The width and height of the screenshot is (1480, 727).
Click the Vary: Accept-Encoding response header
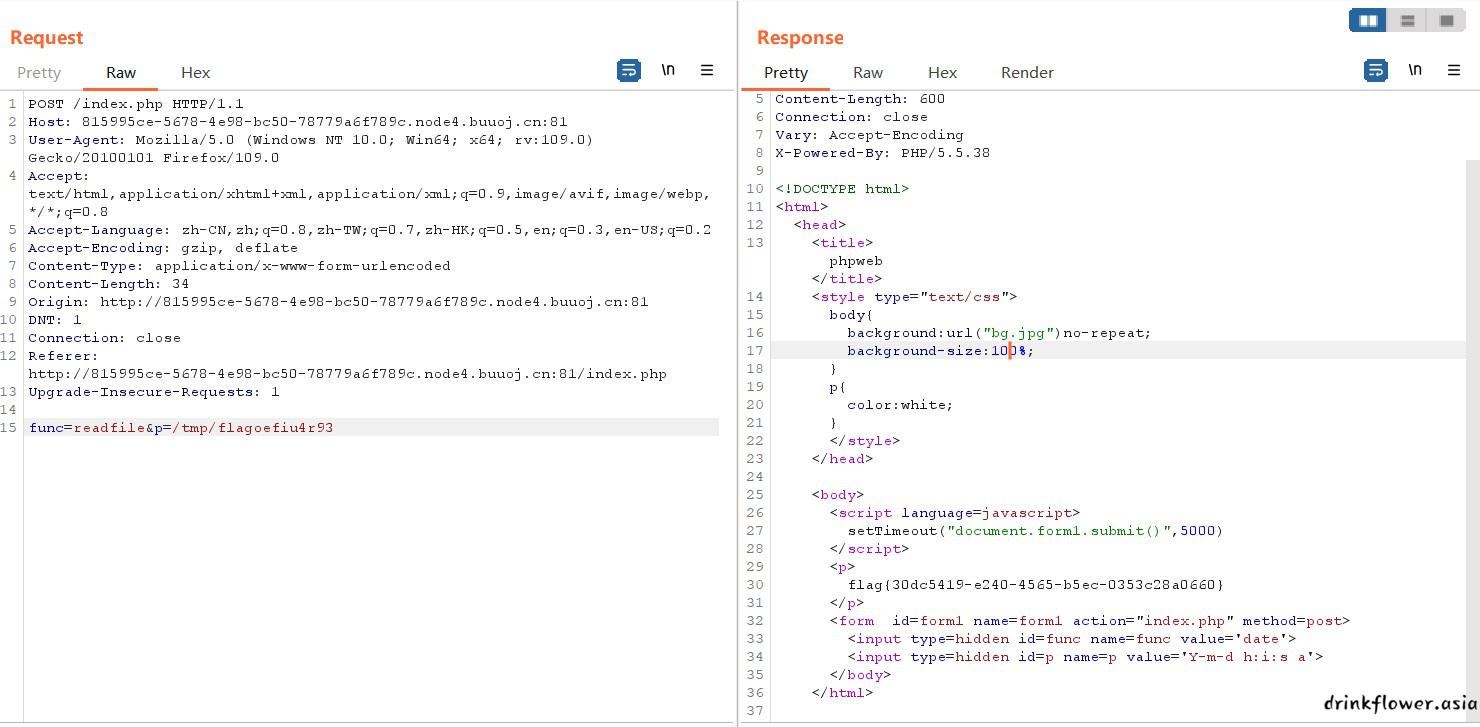(869, 135)
